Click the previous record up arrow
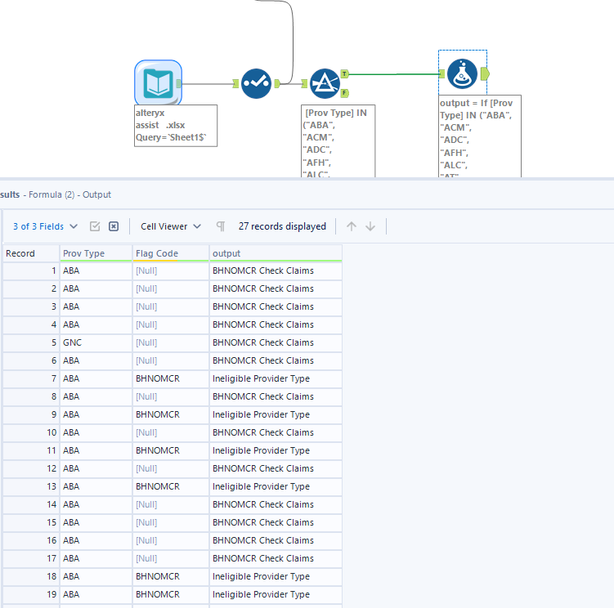This screenshot has width=614, height=608. [x=351, y=226]
